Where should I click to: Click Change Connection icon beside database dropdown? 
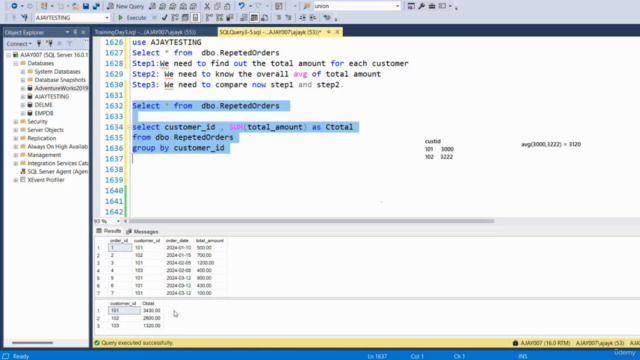[24, 18]
